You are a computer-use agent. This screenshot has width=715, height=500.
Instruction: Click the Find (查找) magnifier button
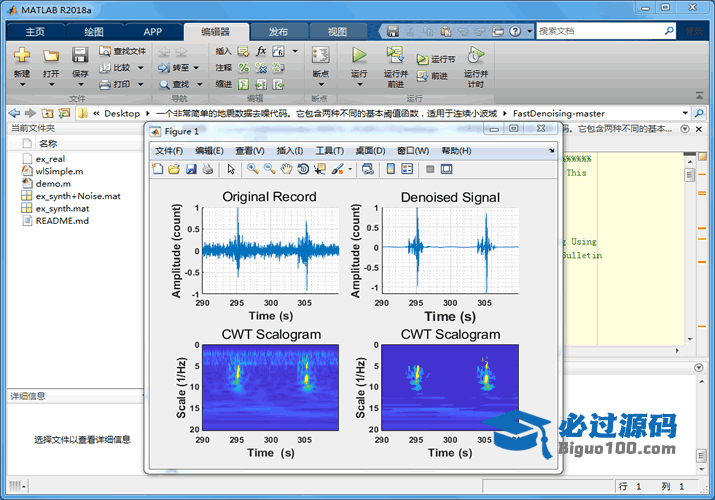tap(174, 84)
